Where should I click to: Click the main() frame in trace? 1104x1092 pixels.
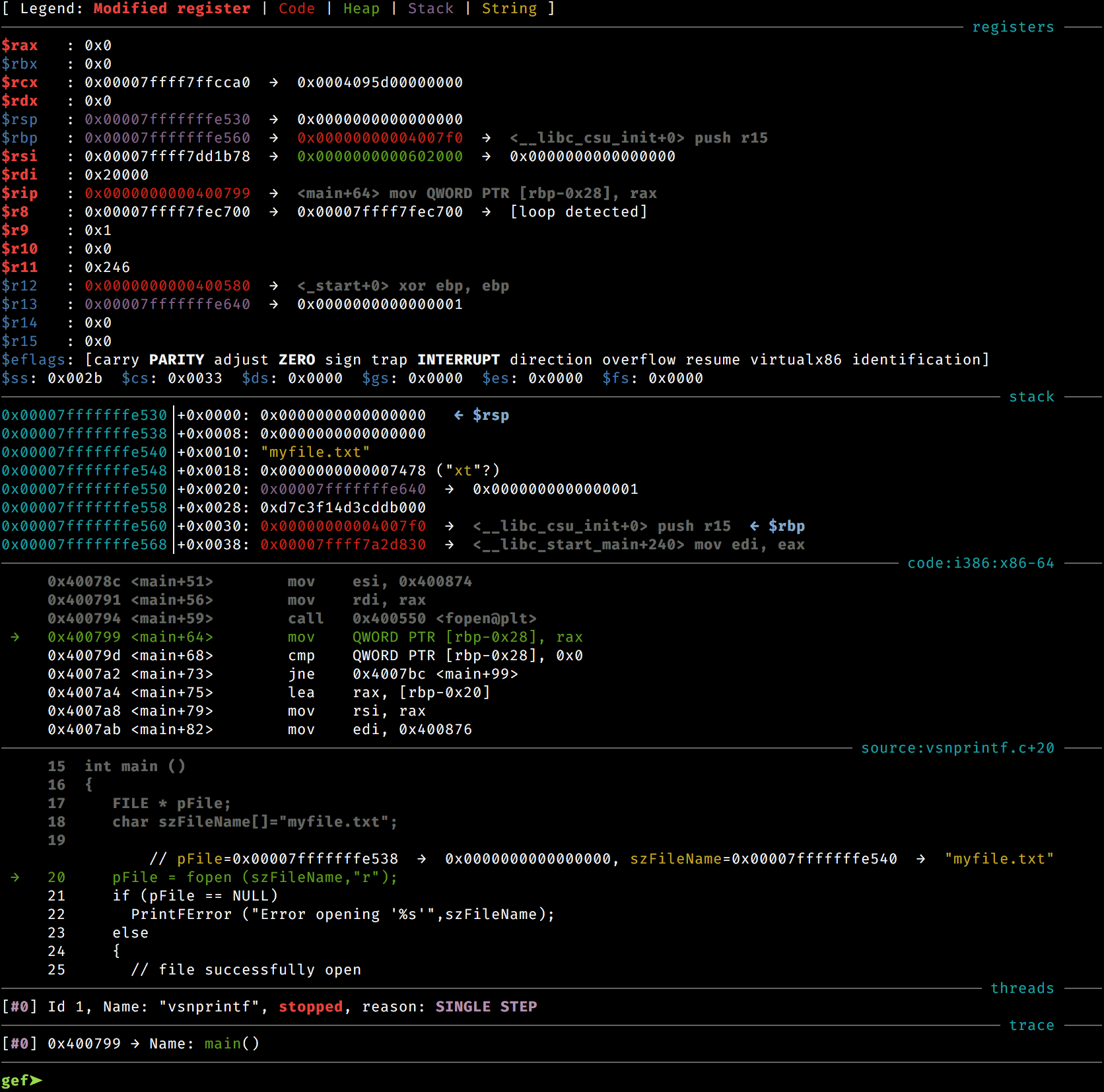point(232,1044)
